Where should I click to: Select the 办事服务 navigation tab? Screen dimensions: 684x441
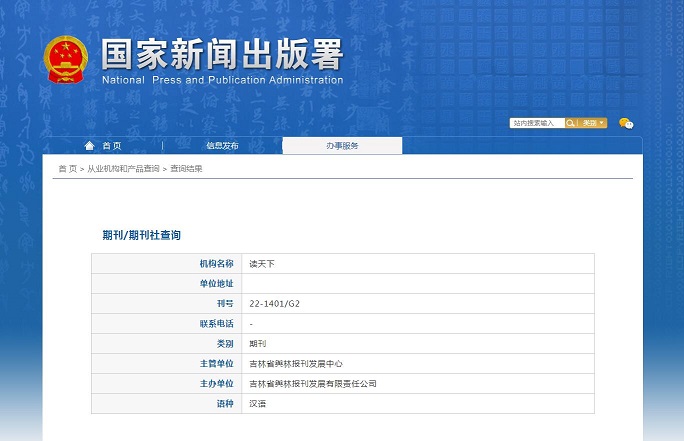(342, 146)
